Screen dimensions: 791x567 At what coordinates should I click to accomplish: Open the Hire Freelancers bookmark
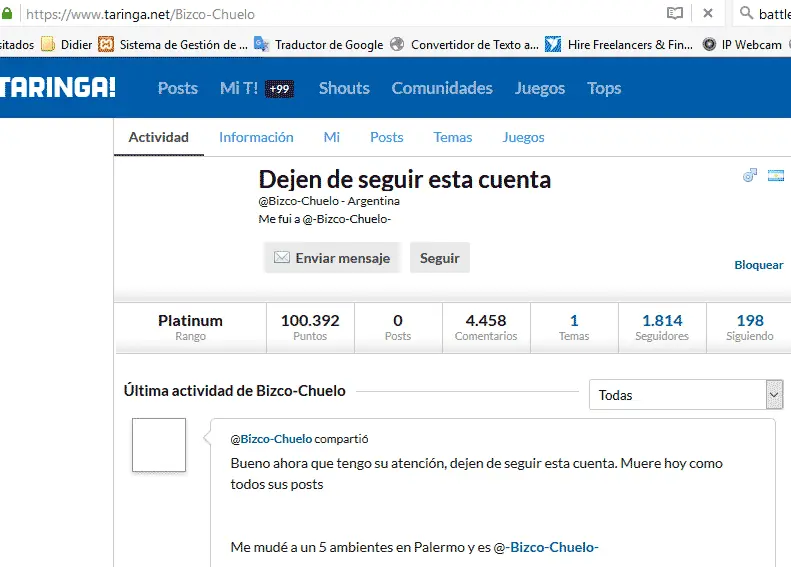click(x=619, y=44)
